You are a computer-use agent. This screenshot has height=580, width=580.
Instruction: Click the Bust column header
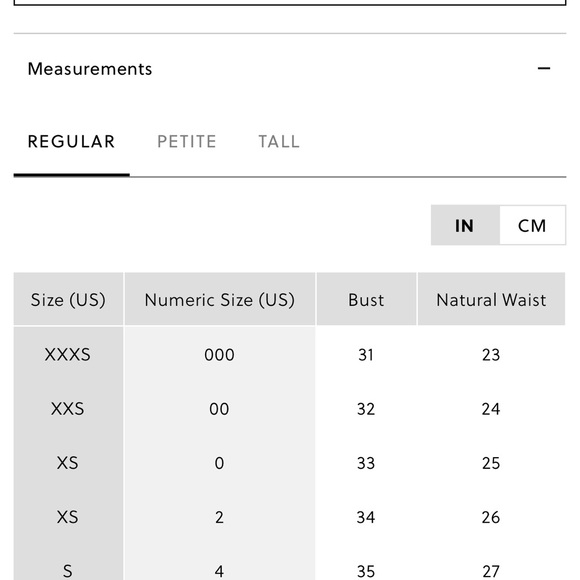coord(366,299)
